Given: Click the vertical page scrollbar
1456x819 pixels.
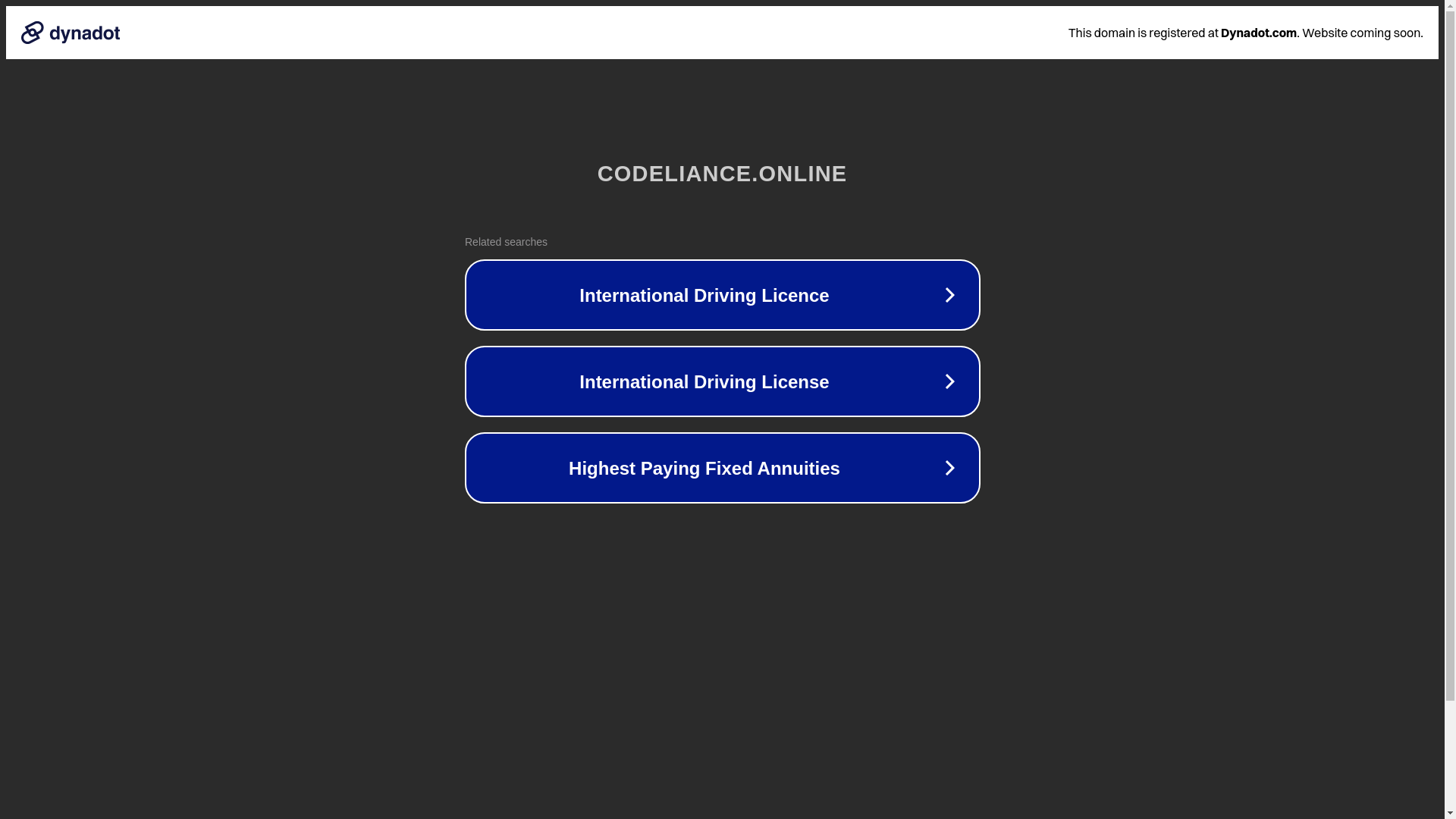Looking at the screenshot, I should click(x=1450, y=409).
